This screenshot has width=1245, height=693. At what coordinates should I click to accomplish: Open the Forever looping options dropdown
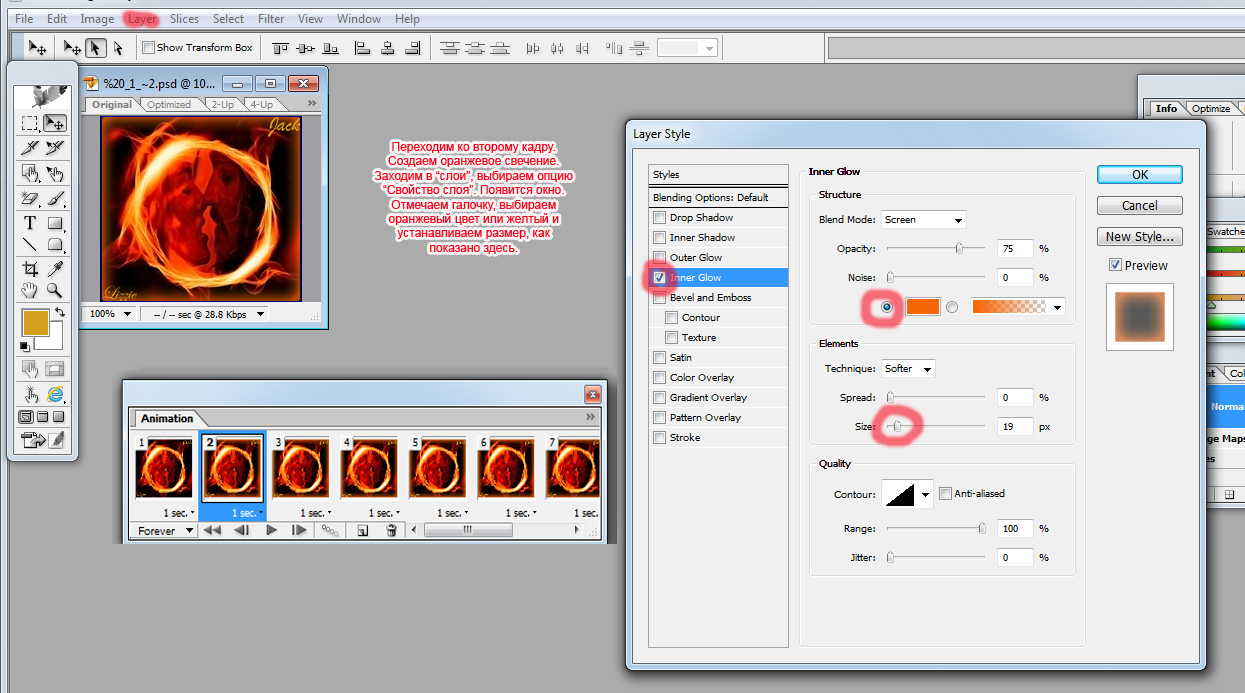(x=165, y=531)
